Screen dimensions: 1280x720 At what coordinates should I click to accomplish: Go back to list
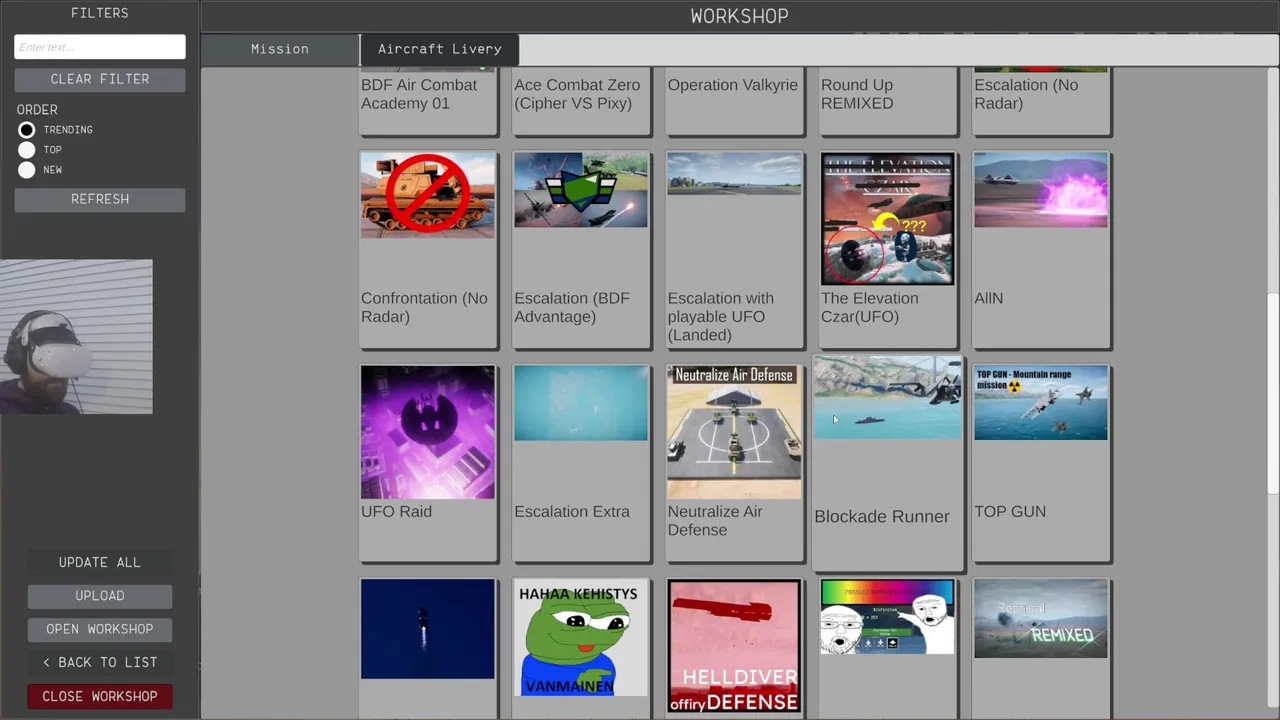click(x=100, y=662)
